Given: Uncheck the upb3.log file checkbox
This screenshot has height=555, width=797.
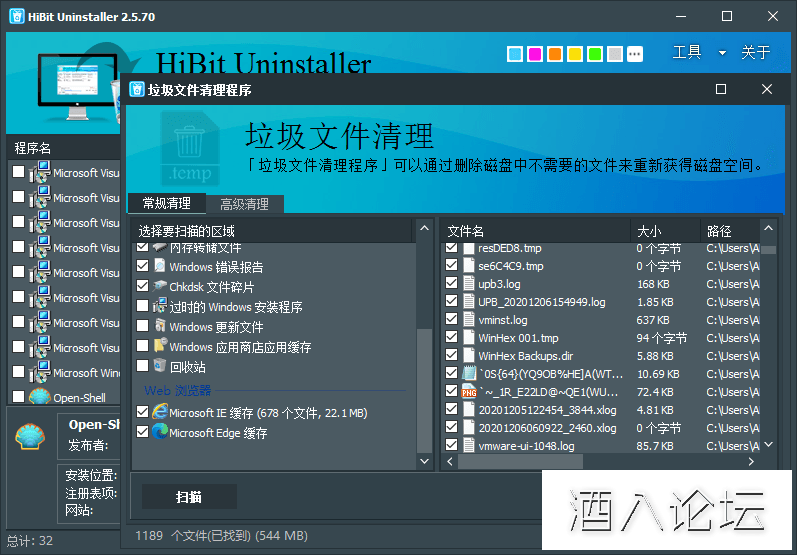Looking at the screenshot, I should [x=451, y=284].
